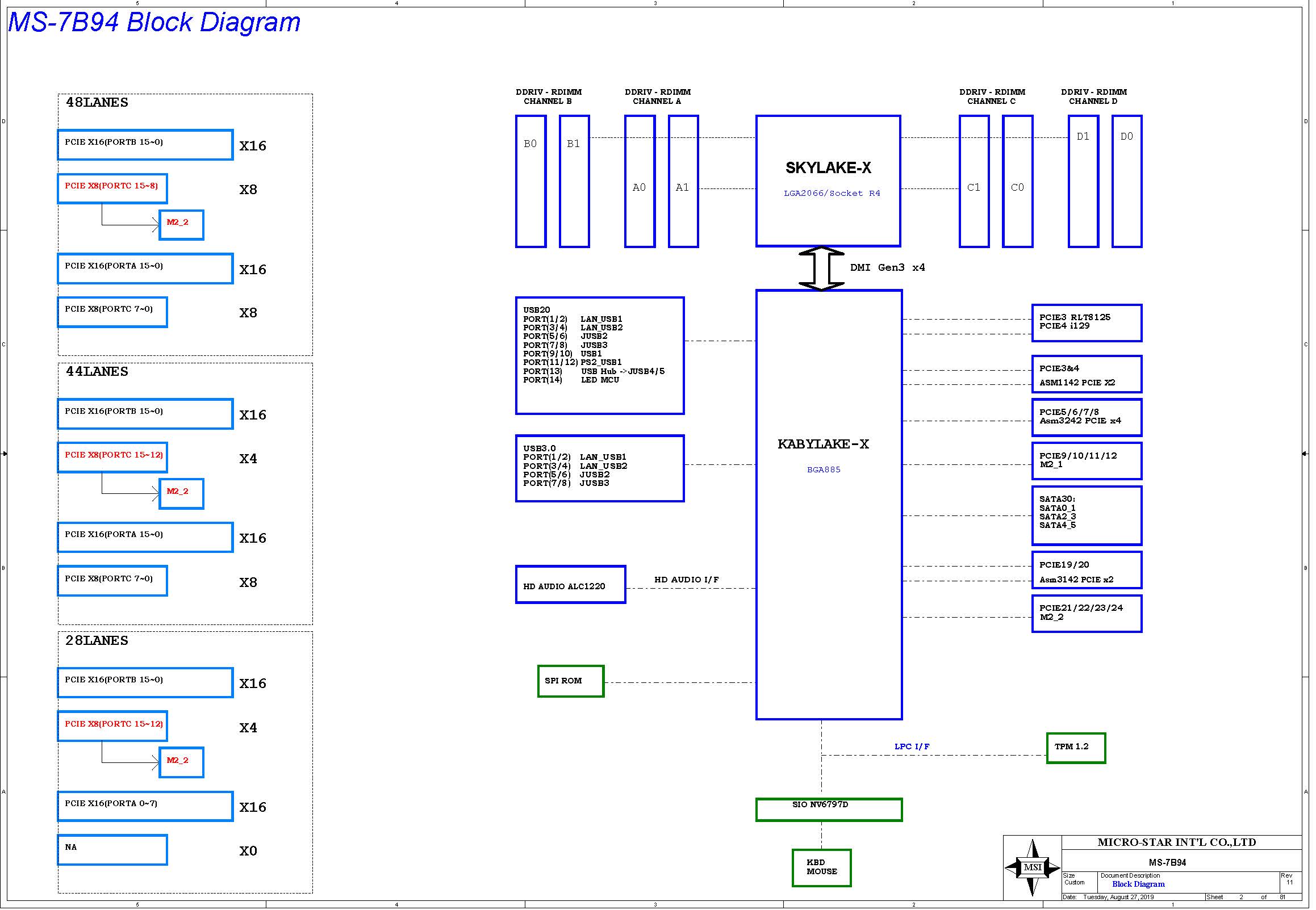Click the "DDRIV - RDIMM CHANNEL A" heading
The height and width of the screenshot is (910, 1316).
pos(658,97)
